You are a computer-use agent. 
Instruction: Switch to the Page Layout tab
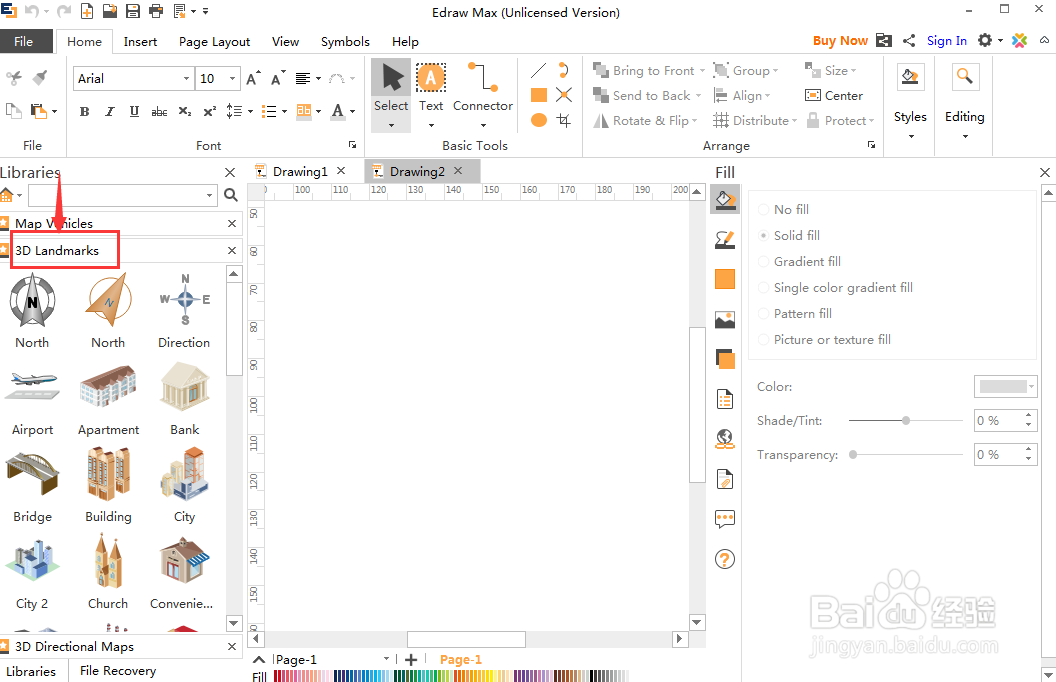(214, 42)
